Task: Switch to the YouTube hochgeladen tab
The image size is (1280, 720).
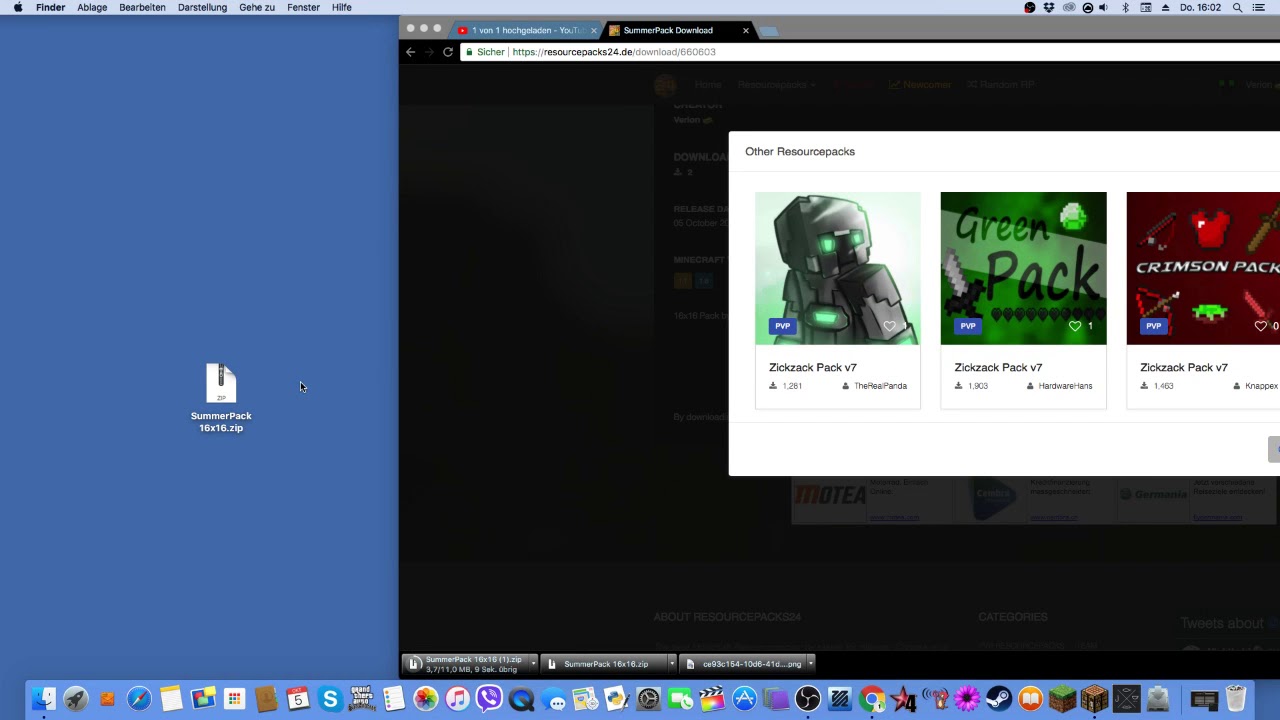Action: [524, 30]
